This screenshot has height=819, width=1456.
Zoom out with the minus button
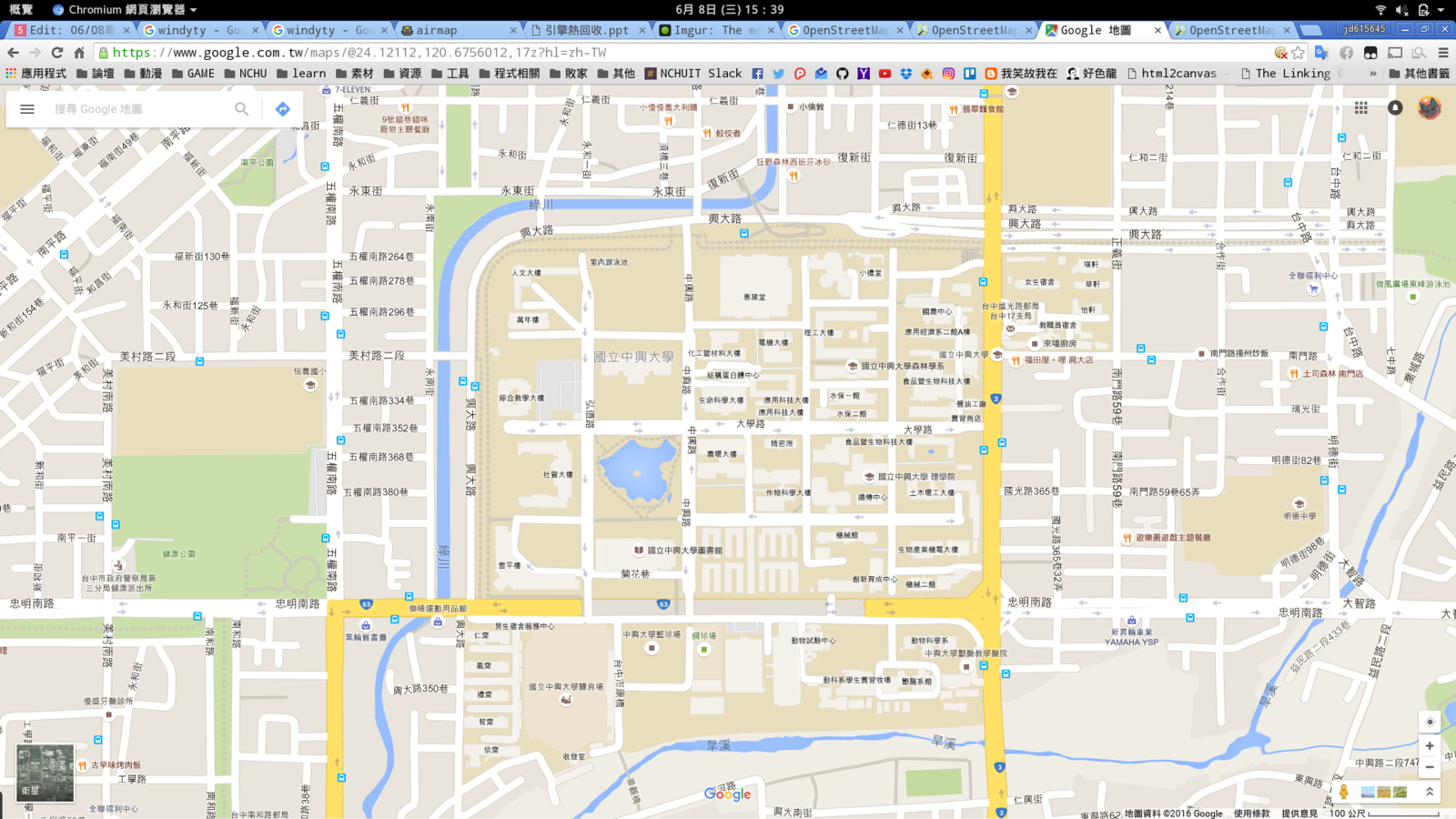pos(1430,767)
